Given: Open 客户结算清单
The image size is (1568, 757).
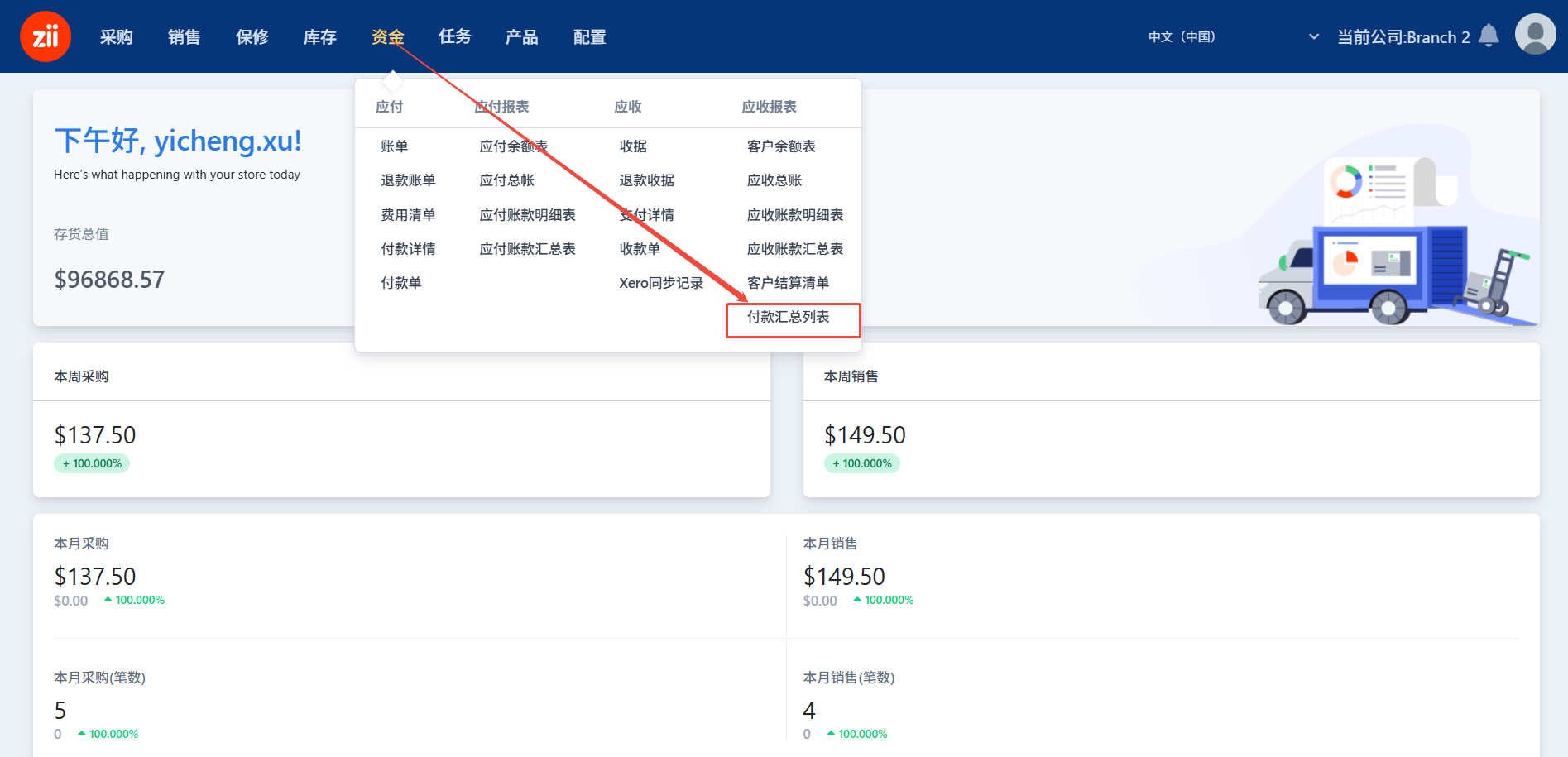Looking at the screenshot, I should [788, 283].
